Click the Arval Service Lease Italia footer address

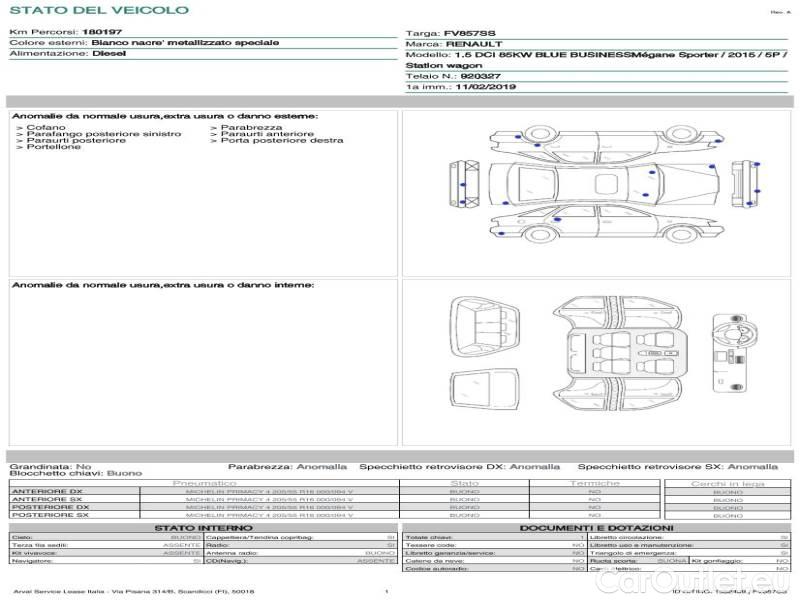coord(134,592)
